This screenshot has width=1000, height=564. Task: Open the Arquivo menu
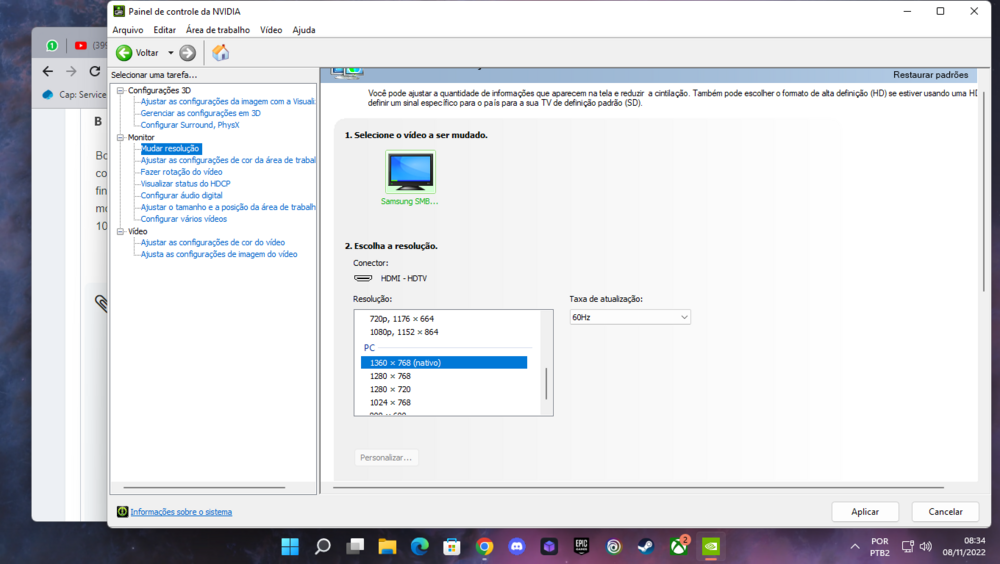128,30
